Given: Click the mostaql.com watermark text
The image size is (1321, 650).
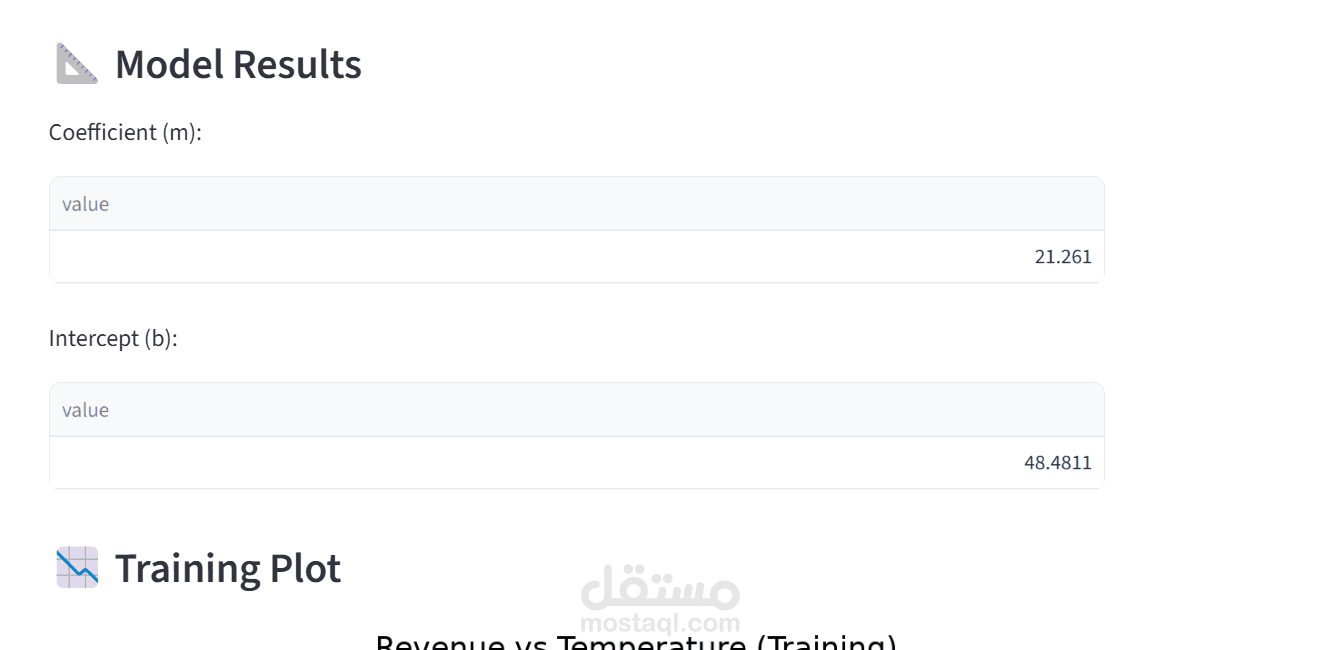Looking at the screenshot, I should click(660, 623).
